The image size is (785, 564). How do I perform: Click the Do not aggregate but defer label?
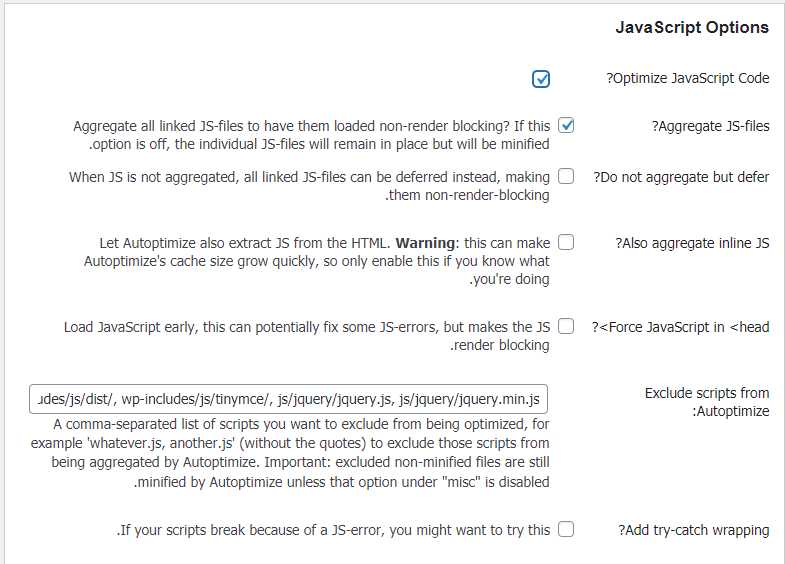(x=682, y=177)
